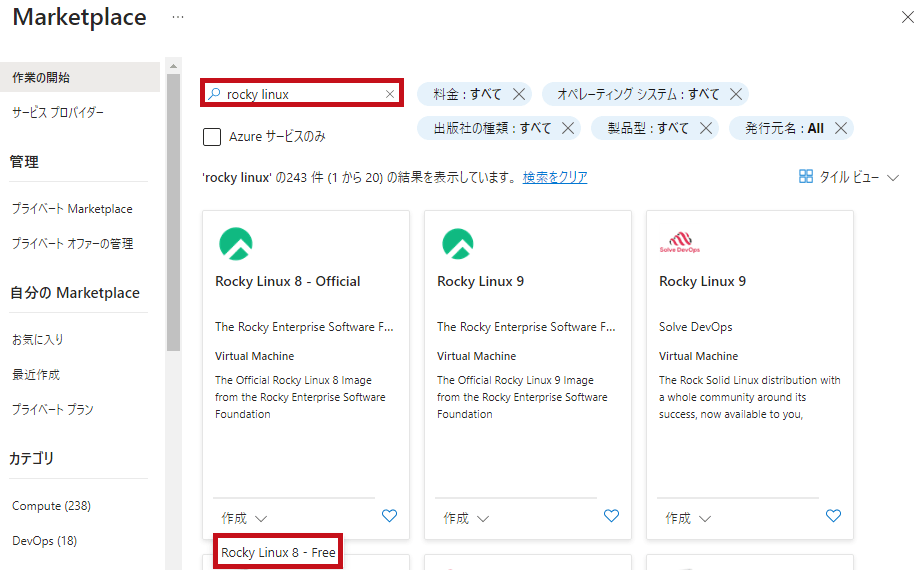
Task: Favorite Solve DevOps Rocky Linux 9 with heart
Action: (x=833, y=516)
